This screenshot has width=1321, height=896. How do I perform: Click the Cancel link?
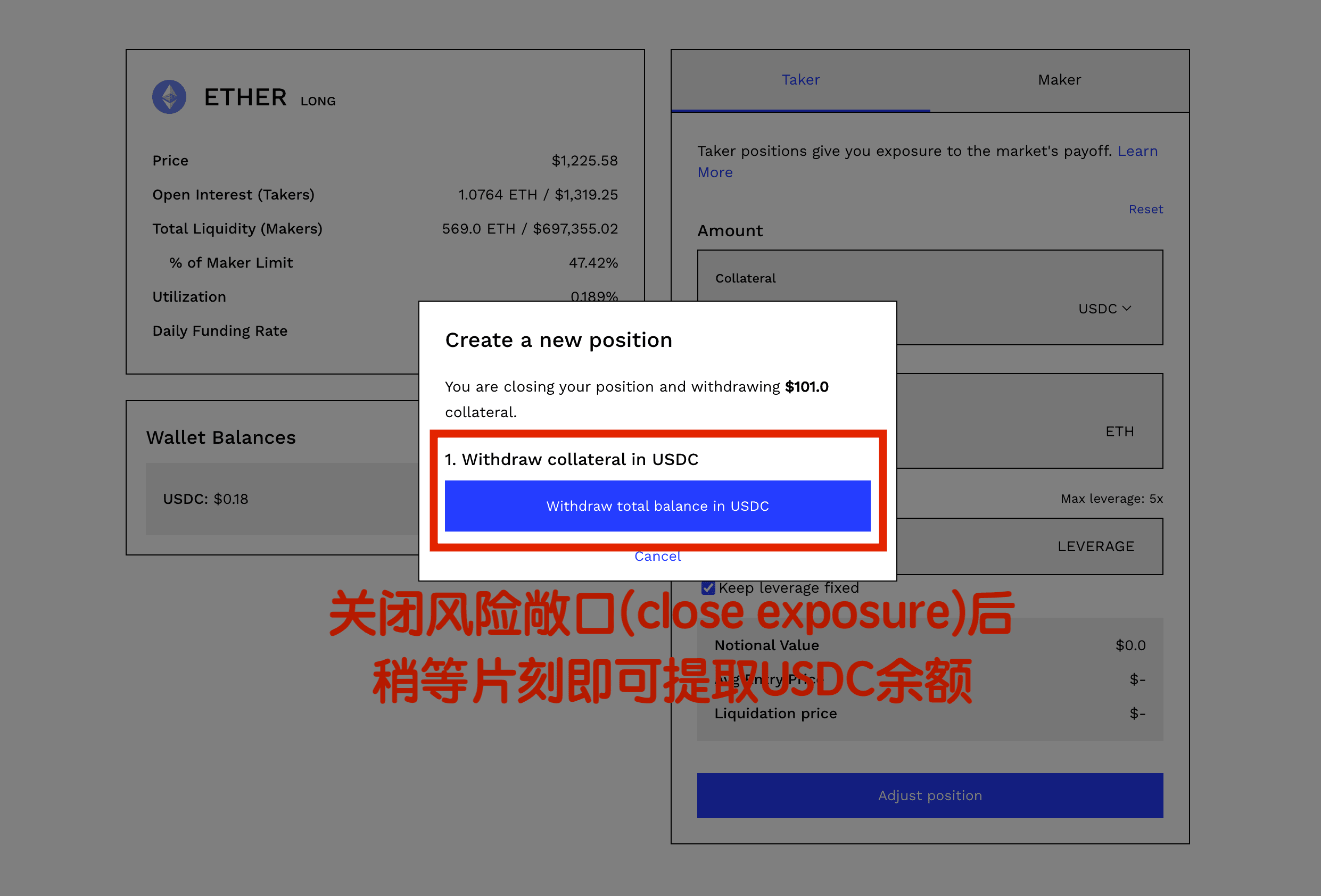tap(657, 556)
